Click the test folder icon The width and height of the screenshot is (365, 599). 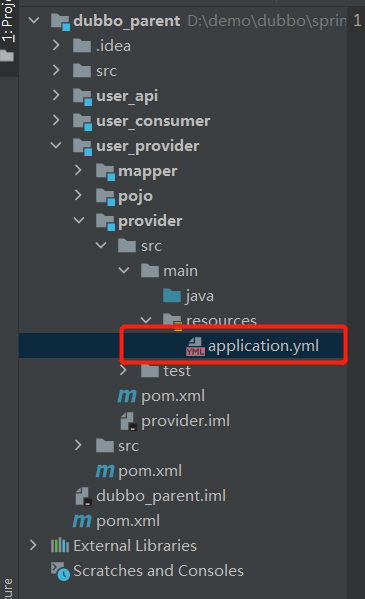pos(150,371)
